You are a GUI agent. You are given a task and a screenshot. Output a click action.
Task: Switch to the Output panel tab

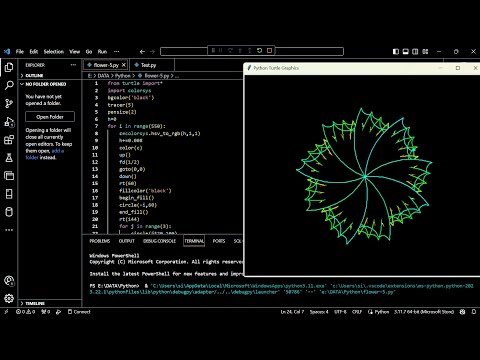pyautogui.click(x=127, y=241)
